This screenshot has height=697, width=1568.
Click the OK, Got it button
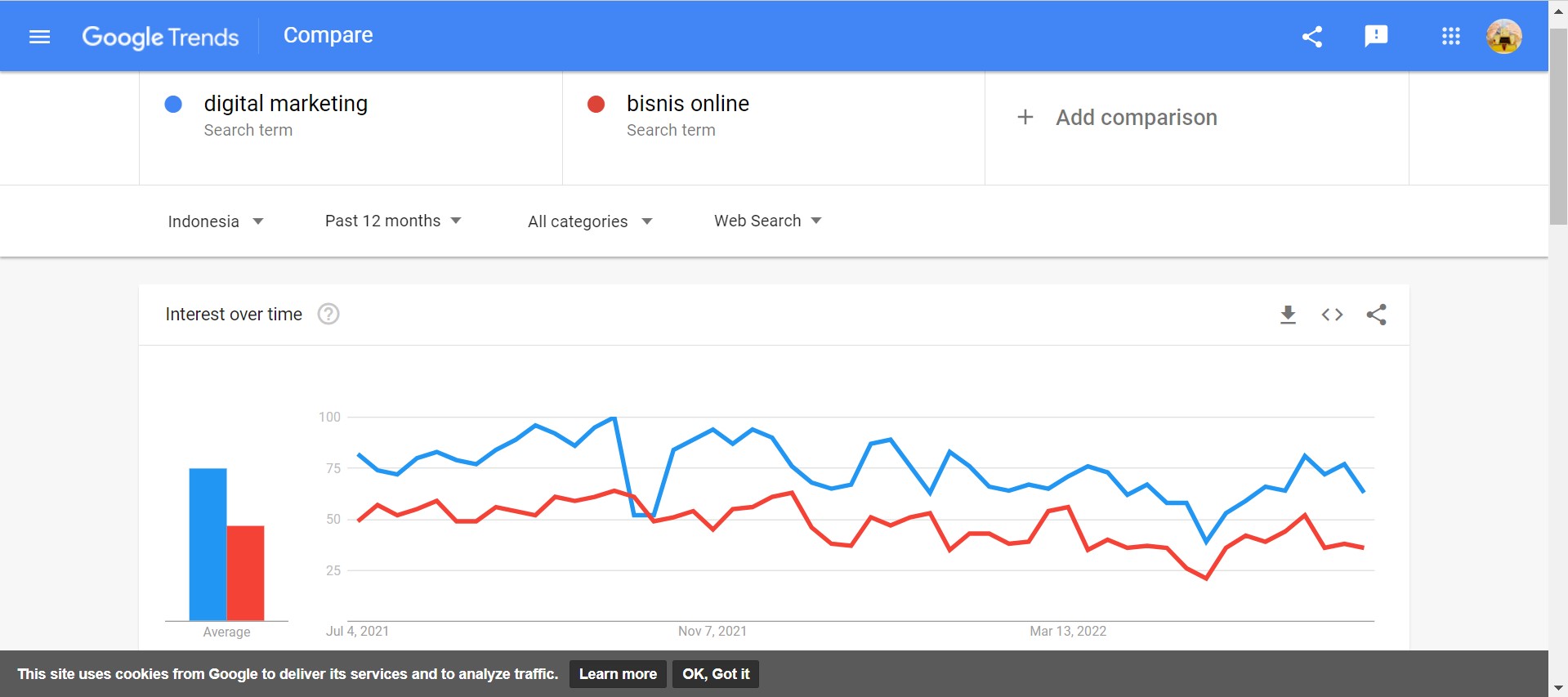tap(716, 674)
